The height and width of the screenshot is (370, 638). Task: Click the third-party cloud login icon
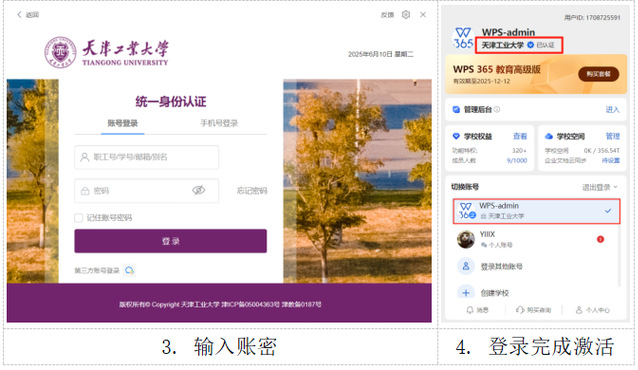pos(129,270)
